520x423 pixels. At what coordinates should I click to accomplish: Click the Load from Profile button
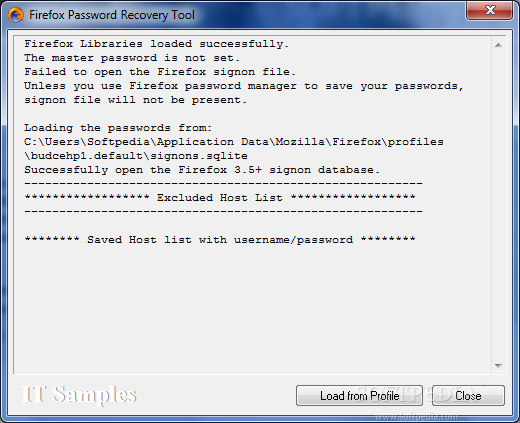click(359, 396)
